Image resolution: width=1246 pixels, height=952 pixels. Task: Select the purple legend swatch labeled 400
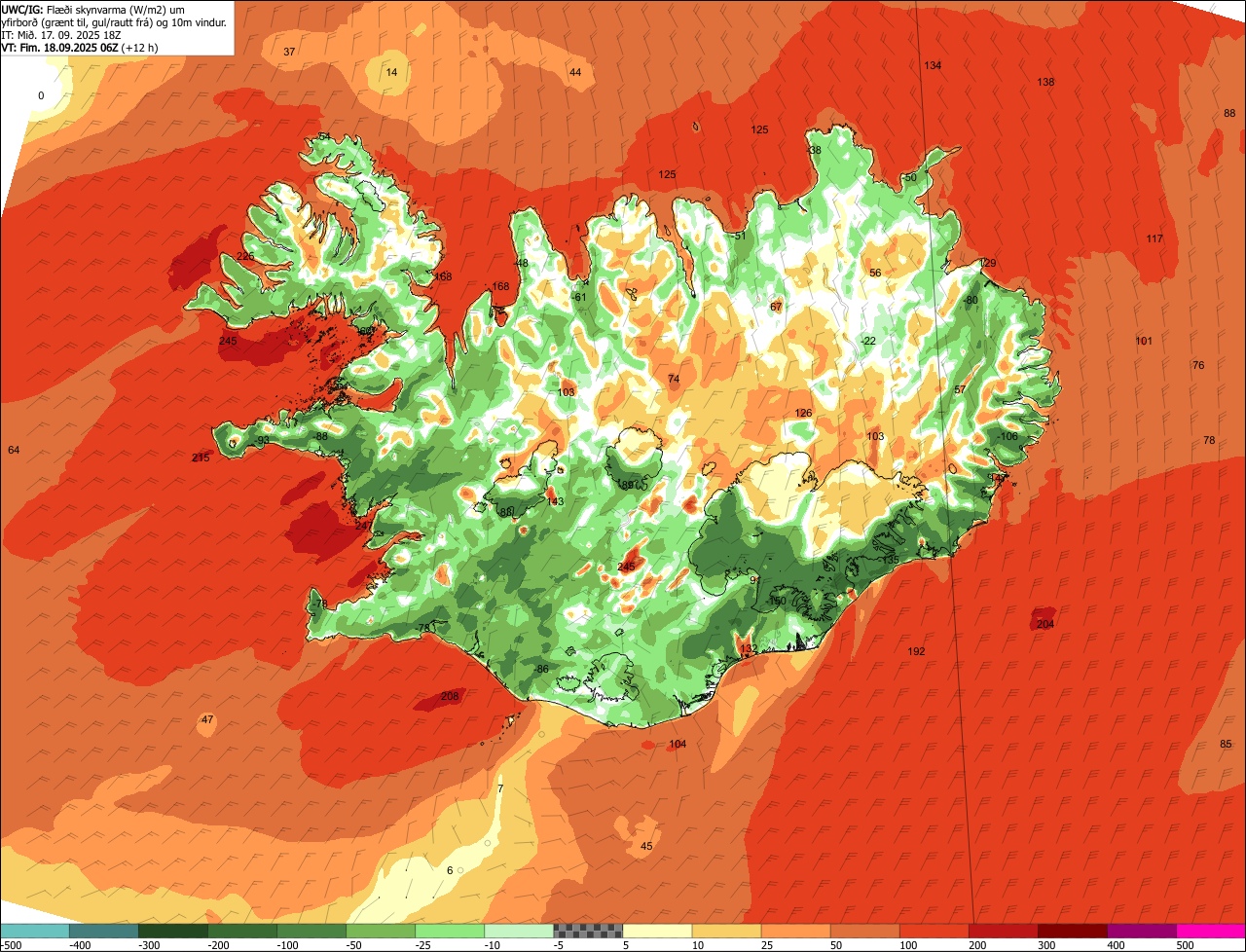point(1141,931)
